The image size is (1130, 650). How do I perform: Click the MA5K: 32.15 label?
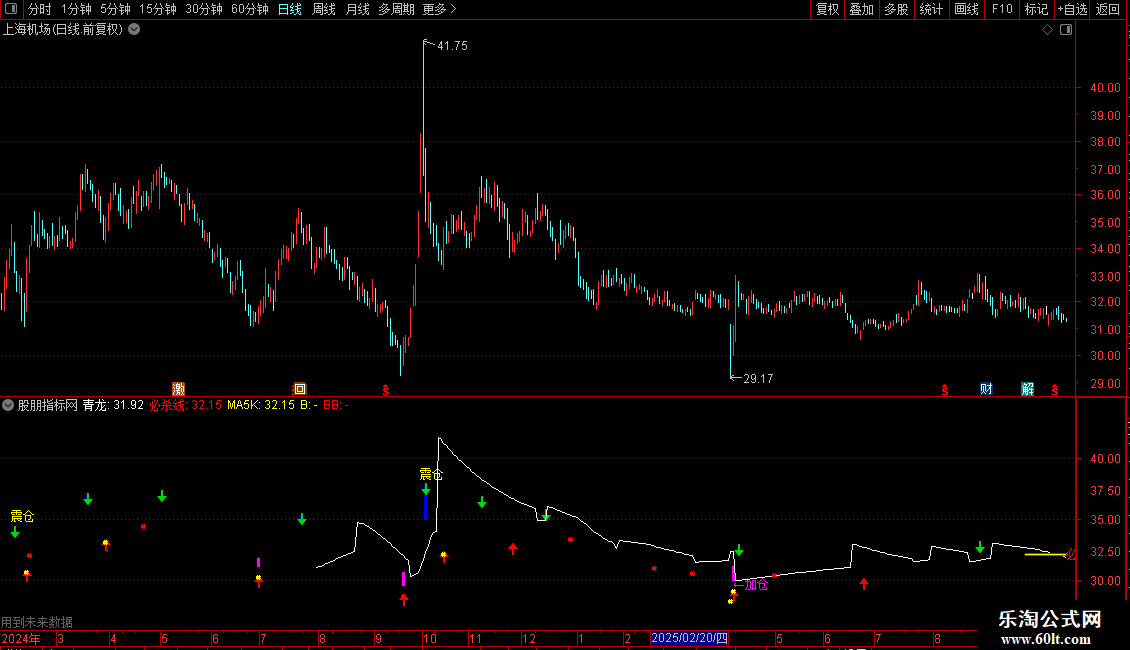point(261,405)
